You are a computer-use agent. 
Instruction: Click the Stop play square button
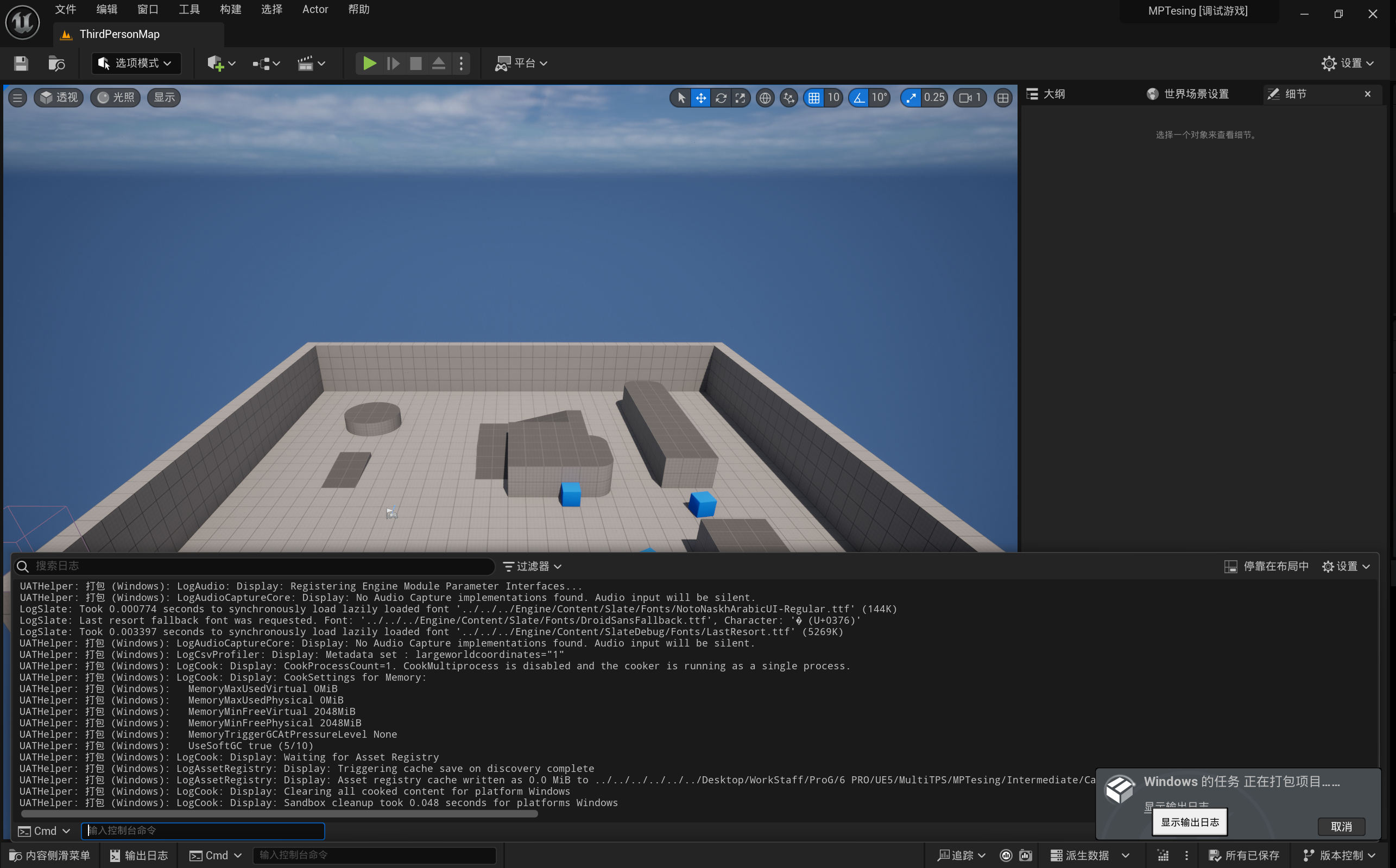tap(416, 63)
